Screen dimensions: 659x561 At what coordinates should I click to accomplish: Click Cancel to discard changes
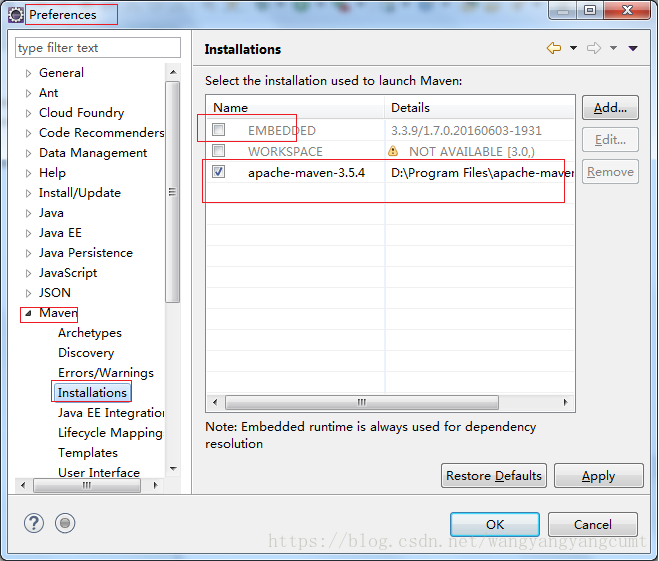point(593,524)
